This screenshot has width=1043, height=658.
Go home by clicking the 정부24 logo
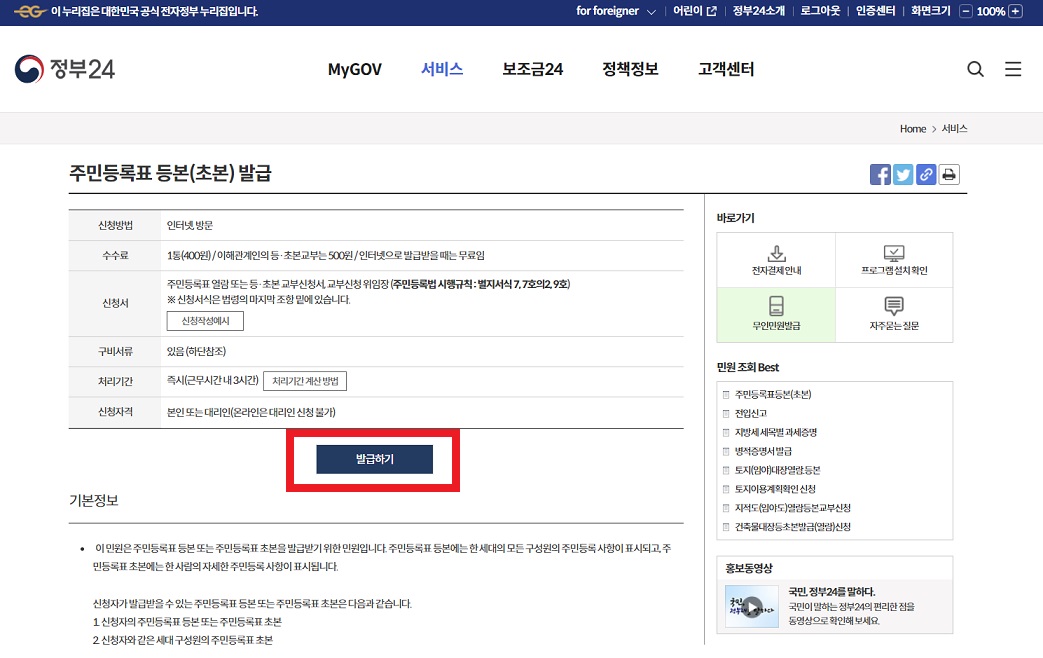pyautogui.click(x=65, y=69)
